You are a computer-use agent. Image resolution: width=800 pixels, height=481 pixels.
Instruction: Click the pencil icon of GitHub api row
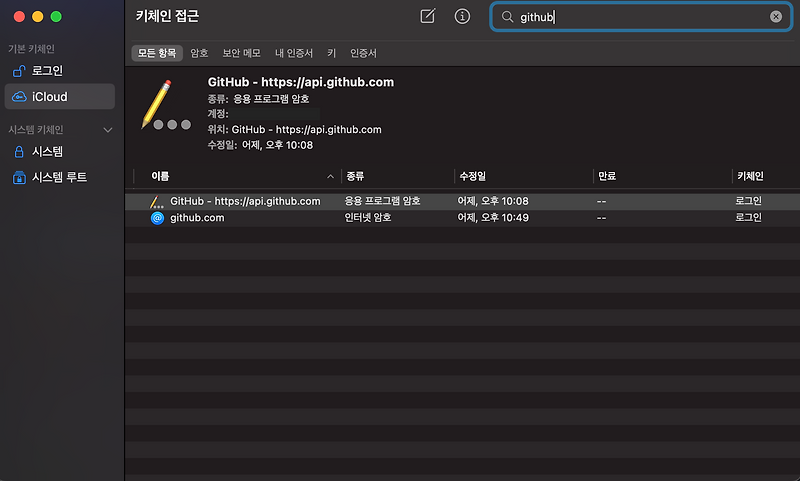157,201
